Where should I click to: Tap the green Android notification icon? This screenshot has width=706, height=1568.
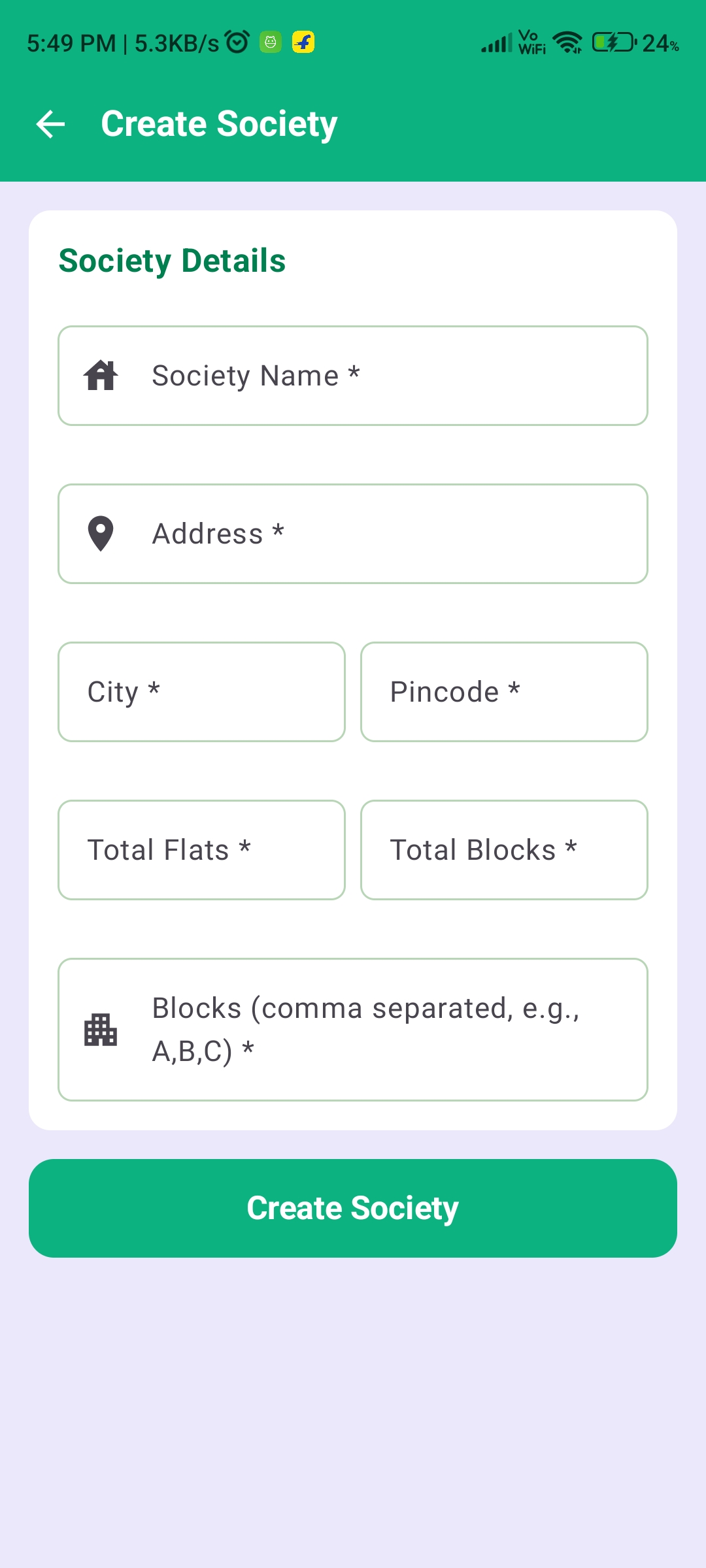[271, 42]
